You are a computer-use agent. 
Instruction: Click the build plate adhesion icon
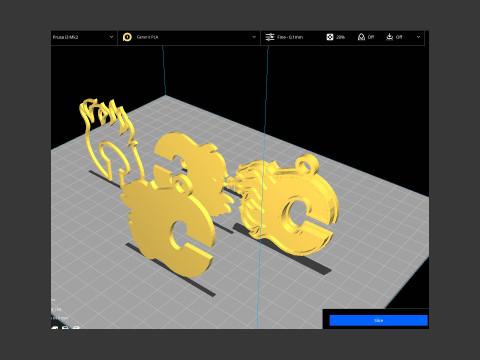click(x=389, y=37)
